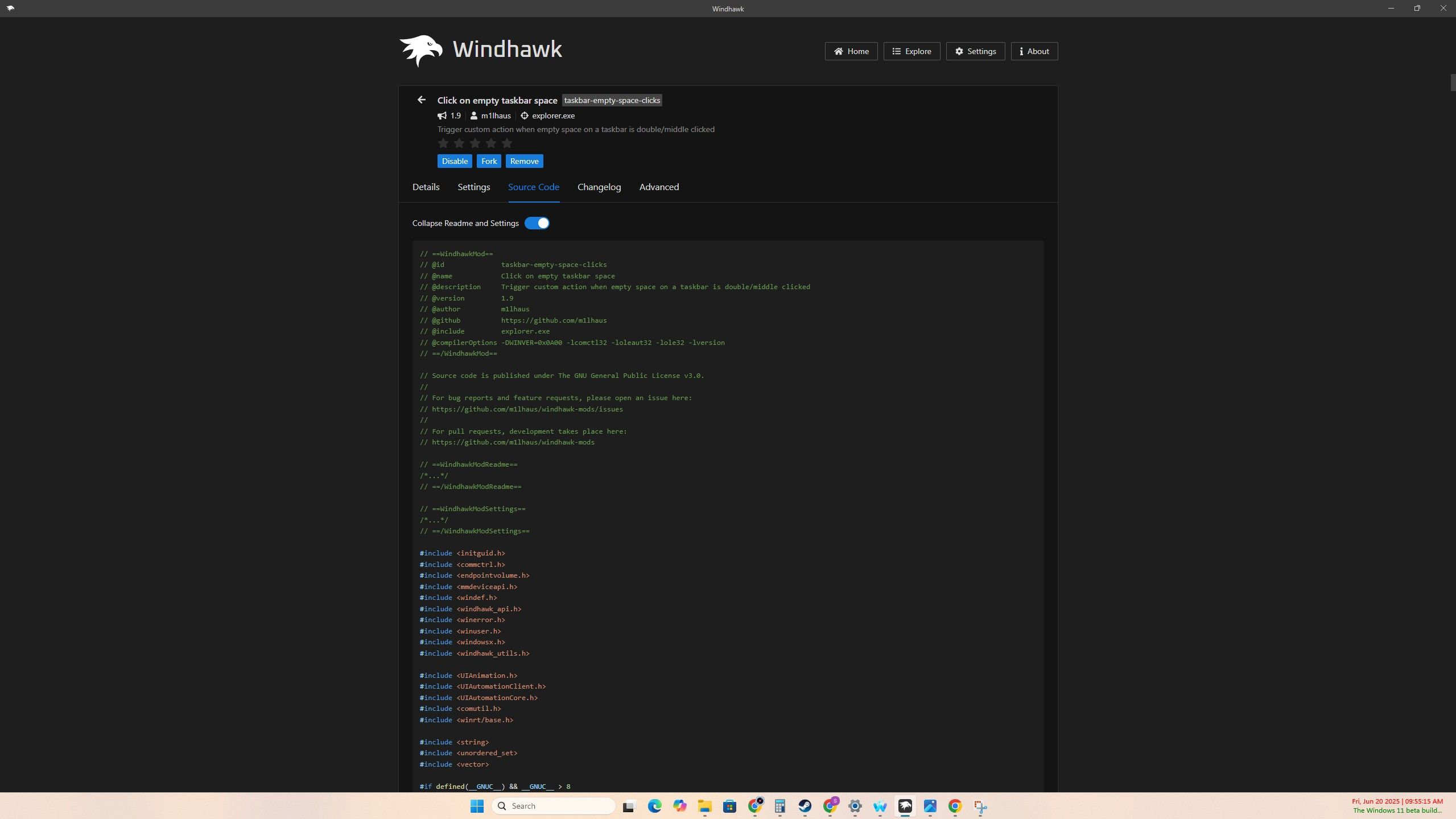
Task: Fork this mod
Action: pos(489,161)
